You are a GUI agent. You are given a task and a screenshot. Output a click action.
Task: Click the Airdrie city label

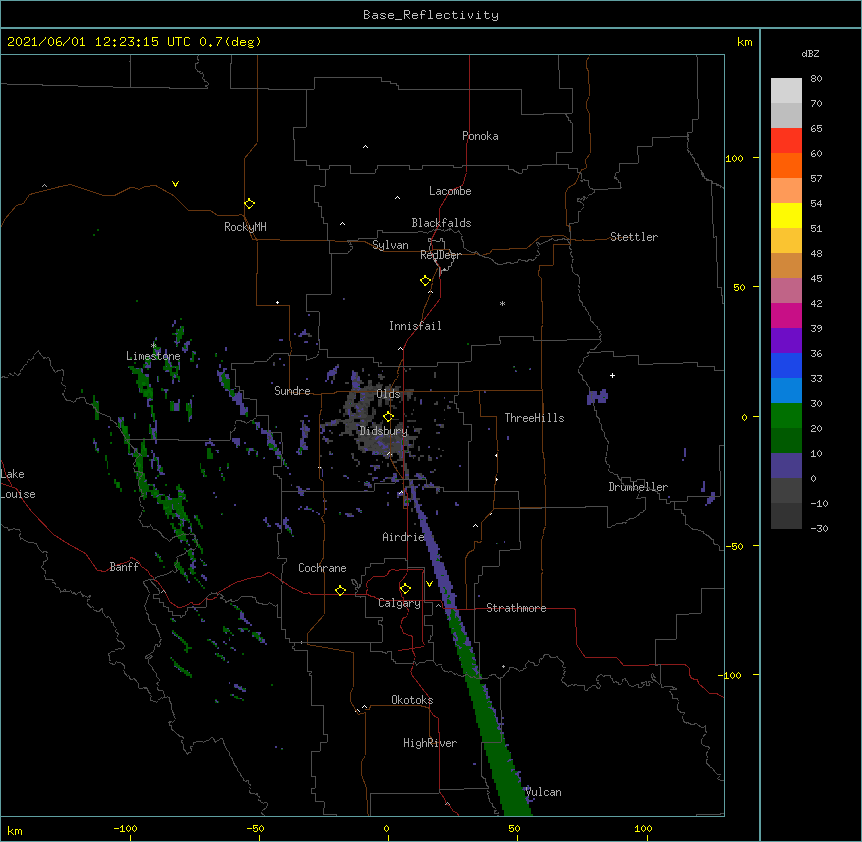click(403, 537)
